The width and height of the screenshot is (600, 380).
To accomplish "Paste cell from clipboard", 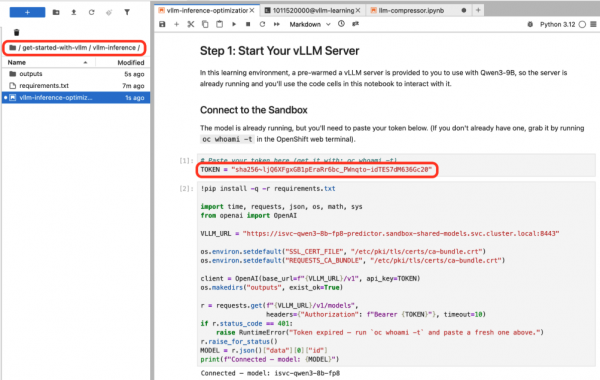I will pos(219,24).
